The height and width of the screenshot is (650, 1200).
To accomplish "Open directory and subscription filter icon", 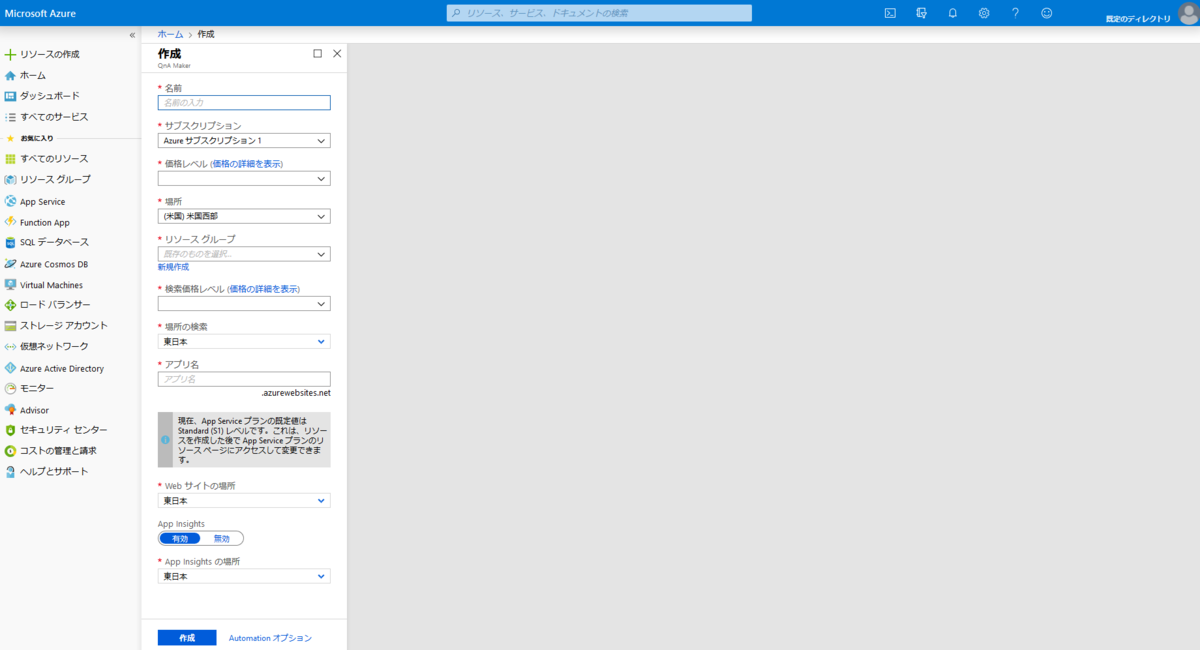I will 921,13.
